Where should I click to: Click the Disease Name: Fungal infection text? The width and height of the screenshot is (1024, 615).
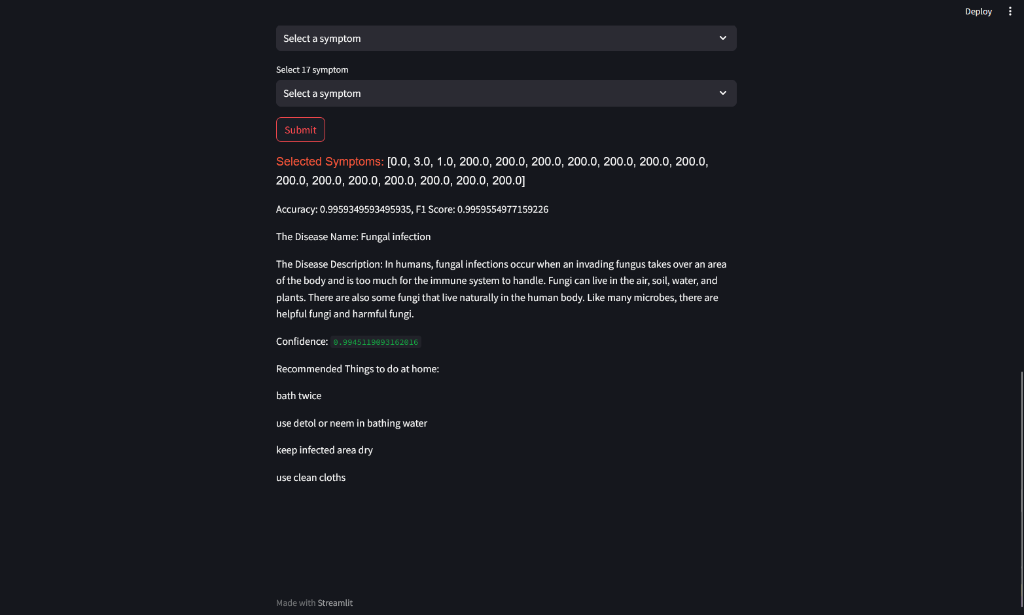tap(353, 236)
